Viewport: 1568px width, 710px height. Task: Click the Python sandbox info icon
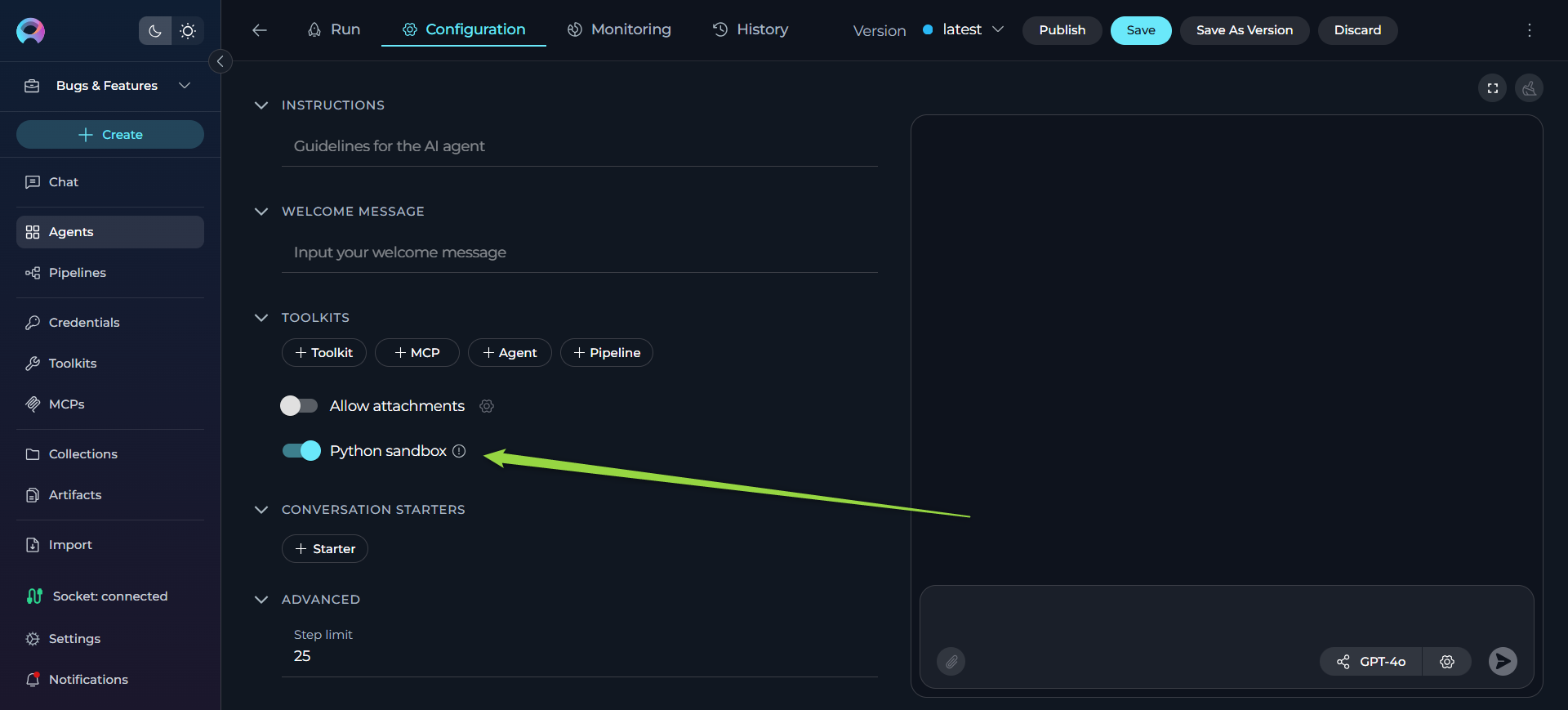[459, 451]
